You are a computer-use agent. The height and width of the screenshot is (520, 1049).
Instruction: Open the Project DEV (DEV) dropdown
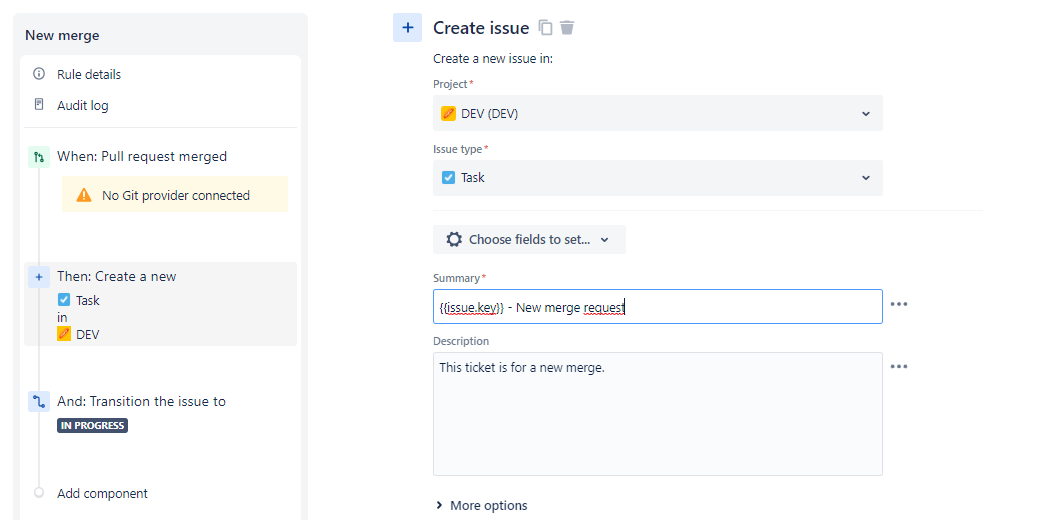tap(658, 113)
